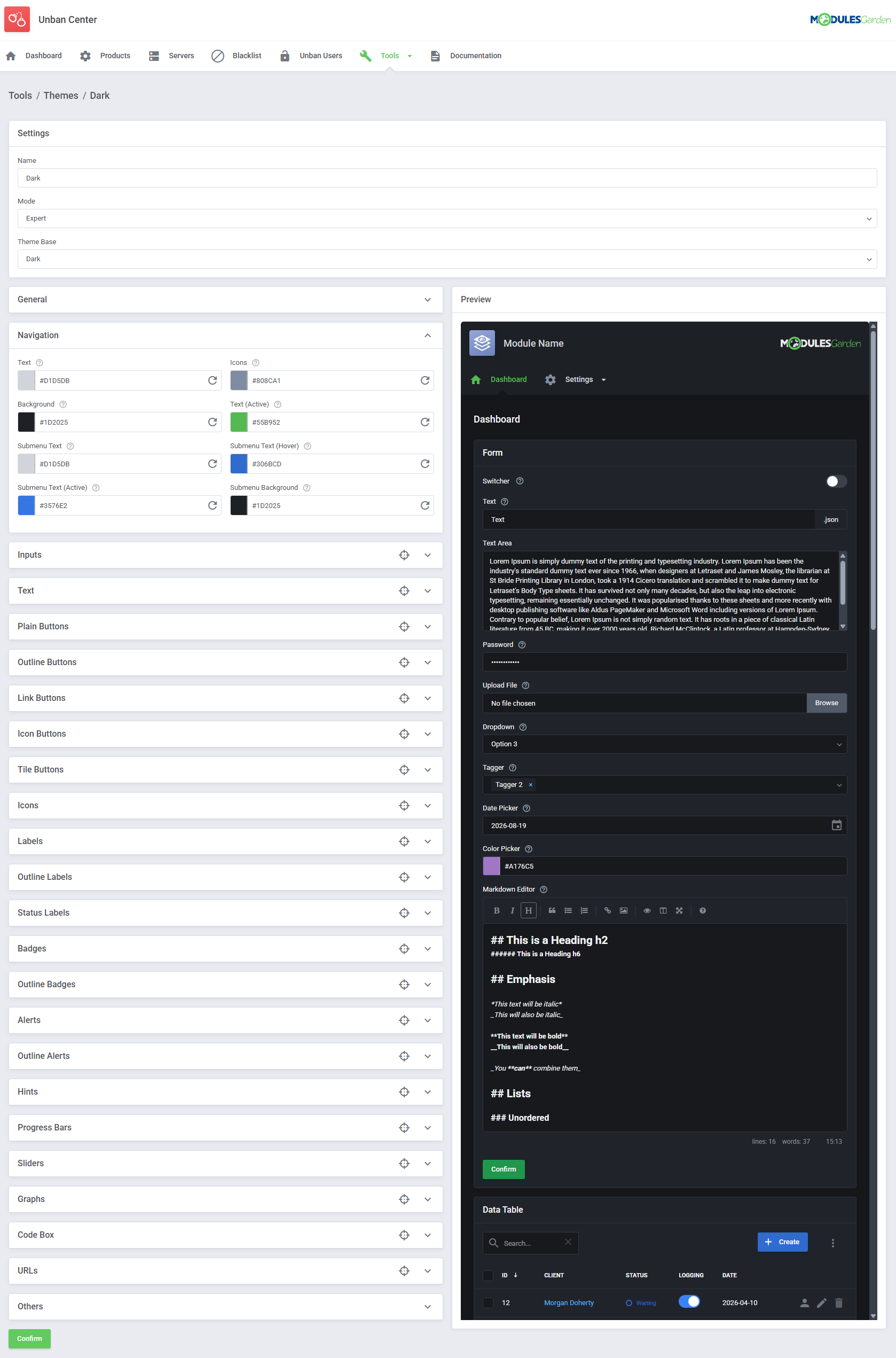
Task: Click bold icon in Markdown Editor toolbar
Action: click(x=496, y=910)
